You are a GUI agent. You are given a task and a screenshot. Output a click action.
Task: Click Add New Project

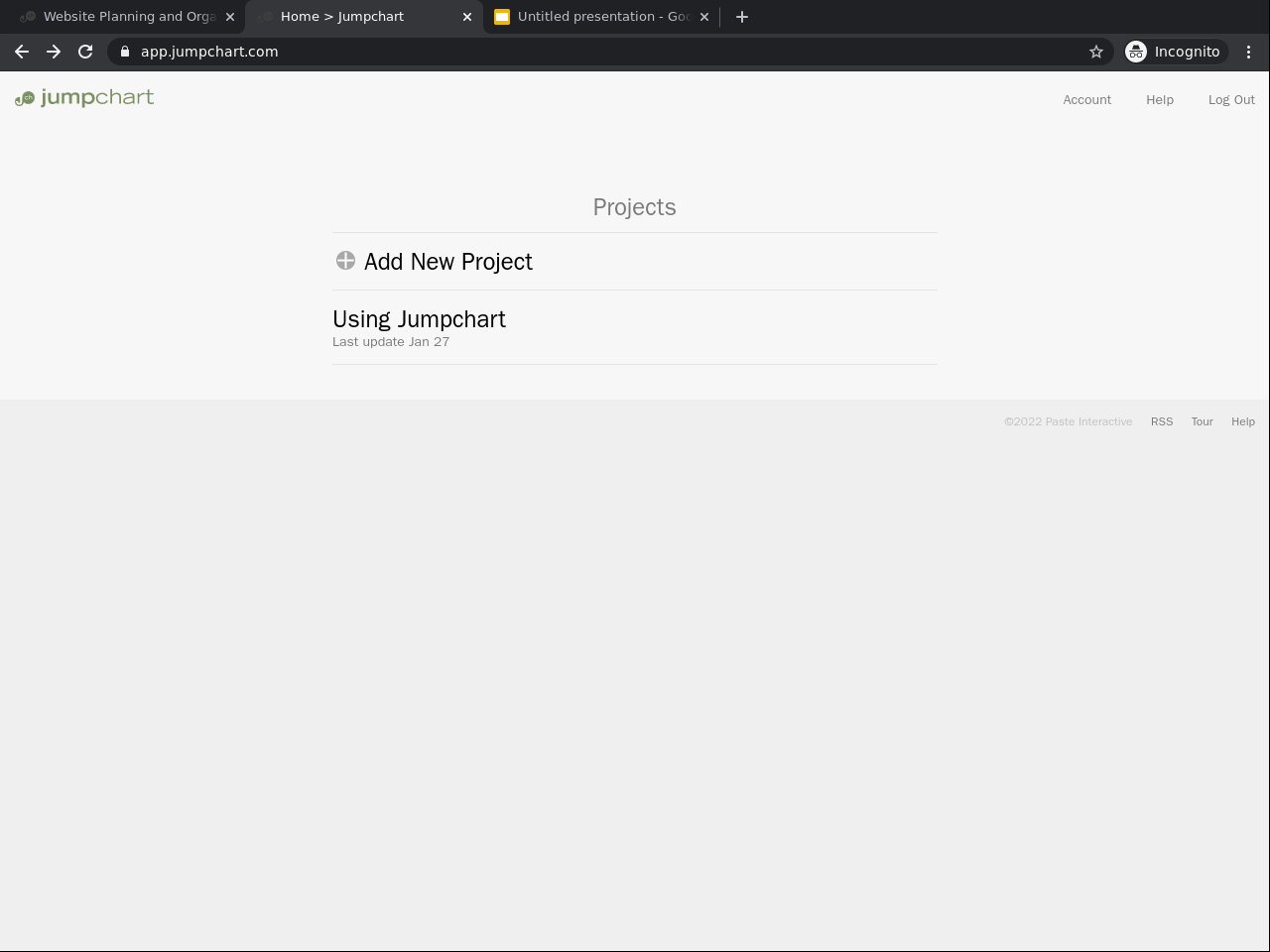pyautogui.click(x=448, y=262)
